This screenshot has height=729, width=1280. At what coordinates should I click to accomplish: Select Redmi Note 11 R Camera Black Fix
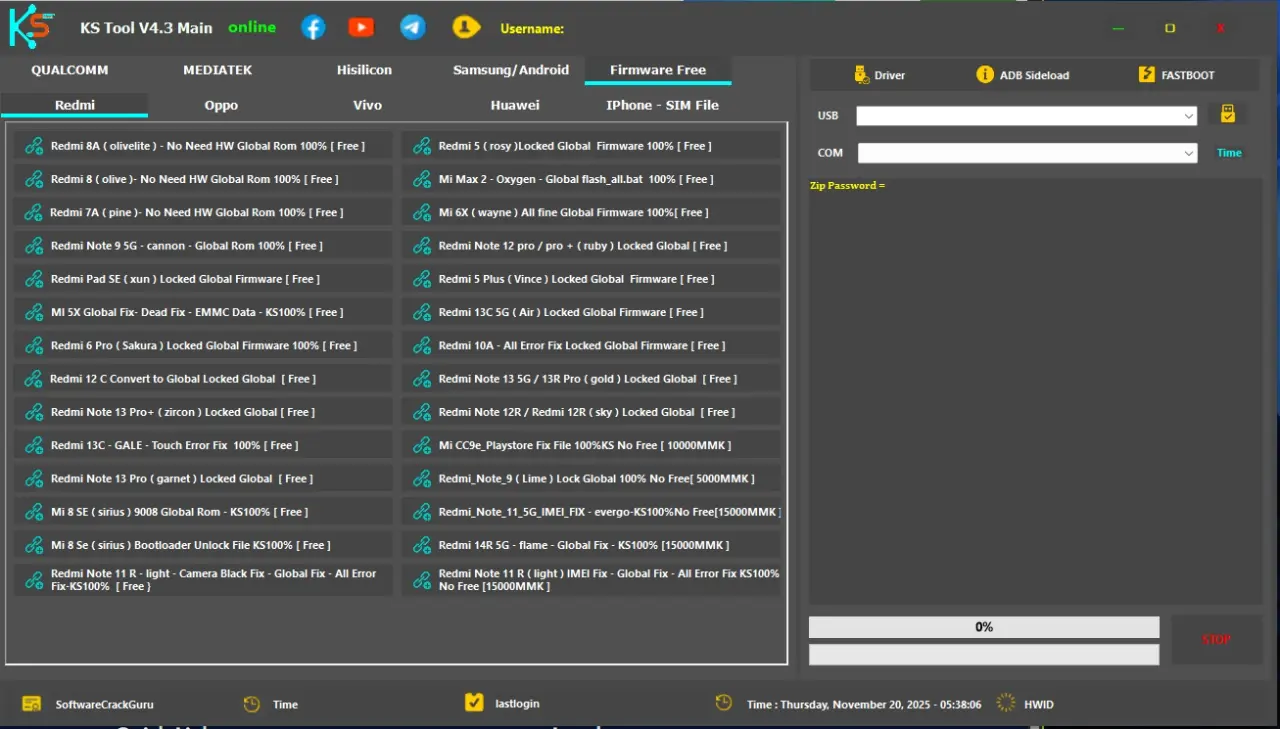click(203, 580)
